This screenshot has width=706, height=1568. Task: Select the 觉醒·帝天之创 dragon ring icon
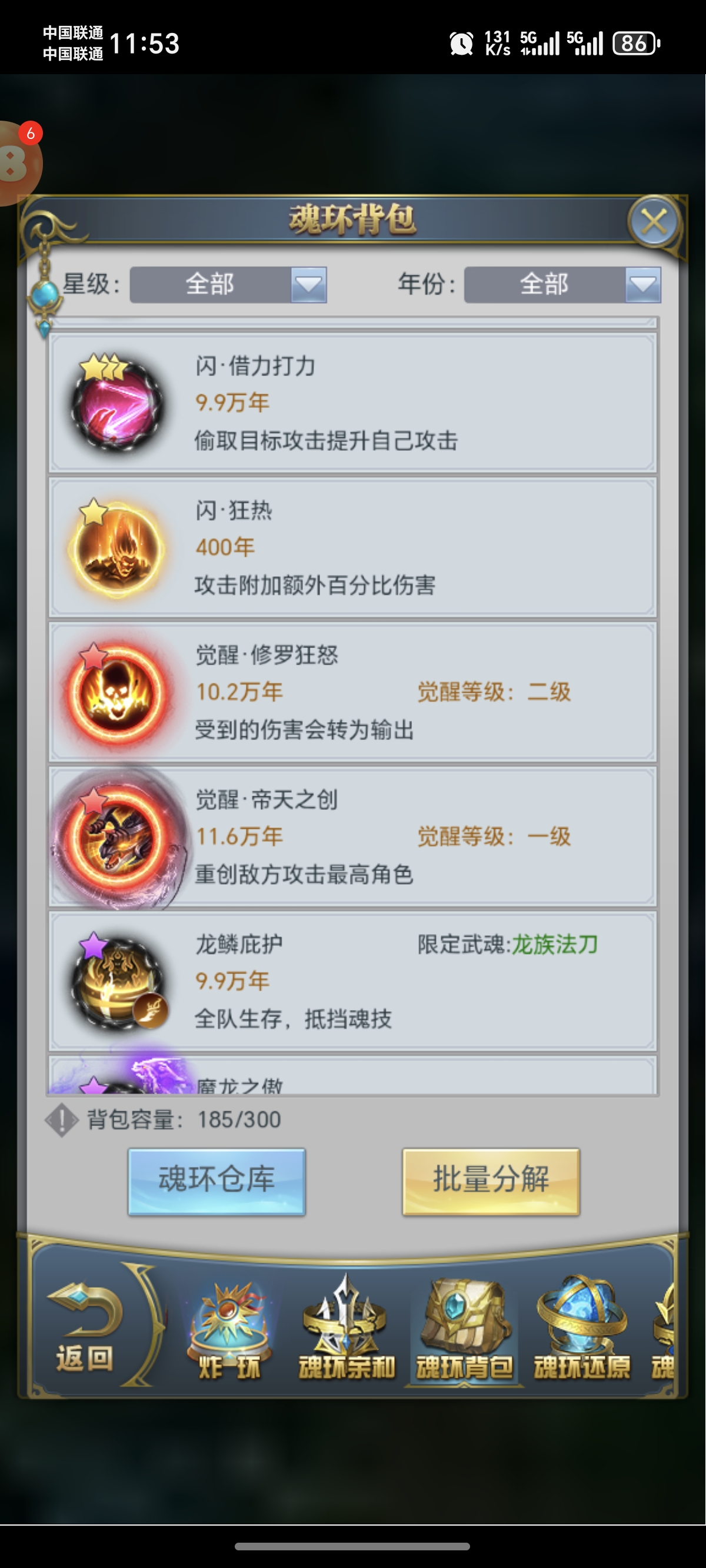click(x=117, y=838)
